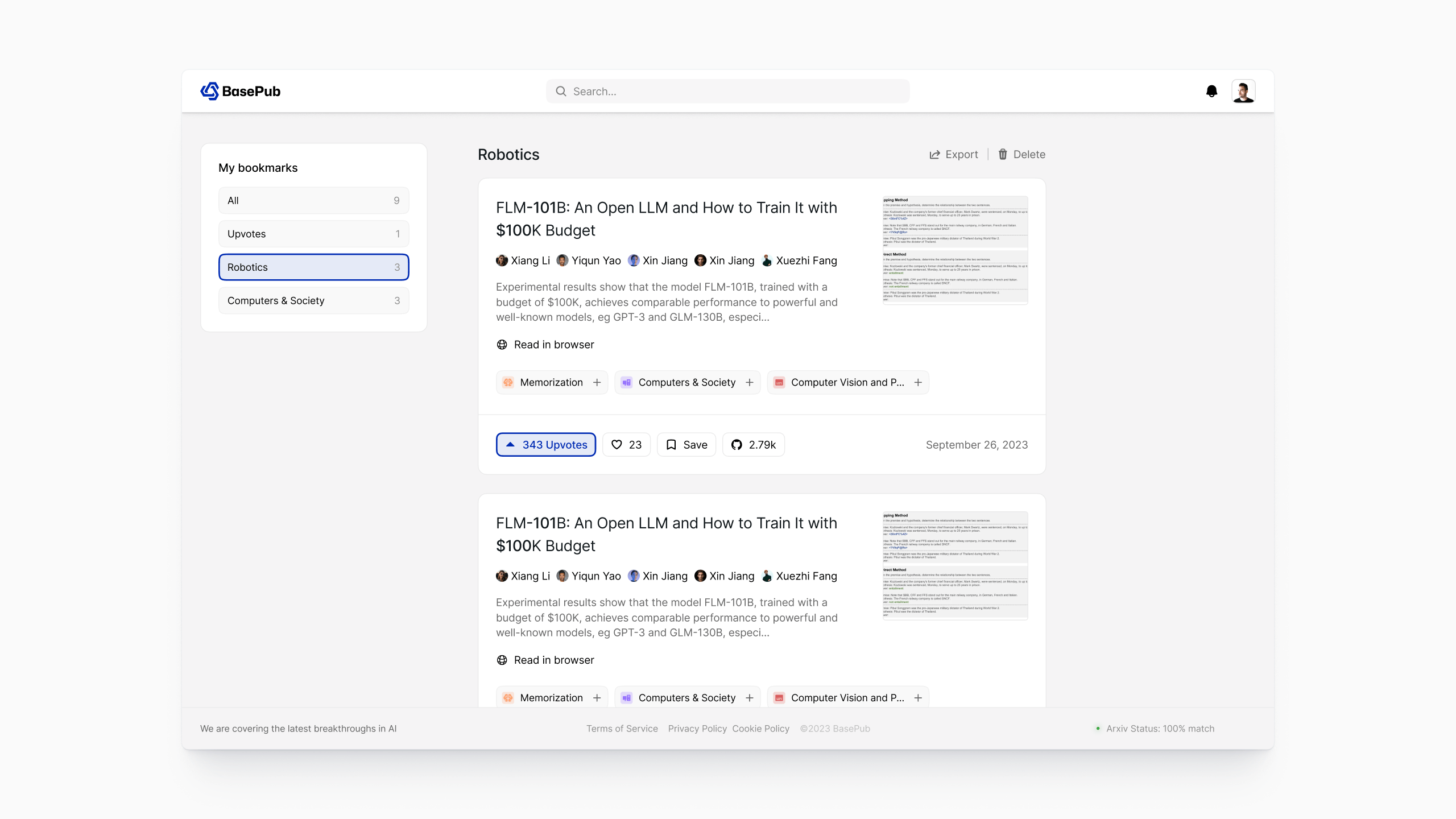1456x819 pixels.
Task: Open GitHub repo with 2.79k stars
Action: tap(753, 445)
